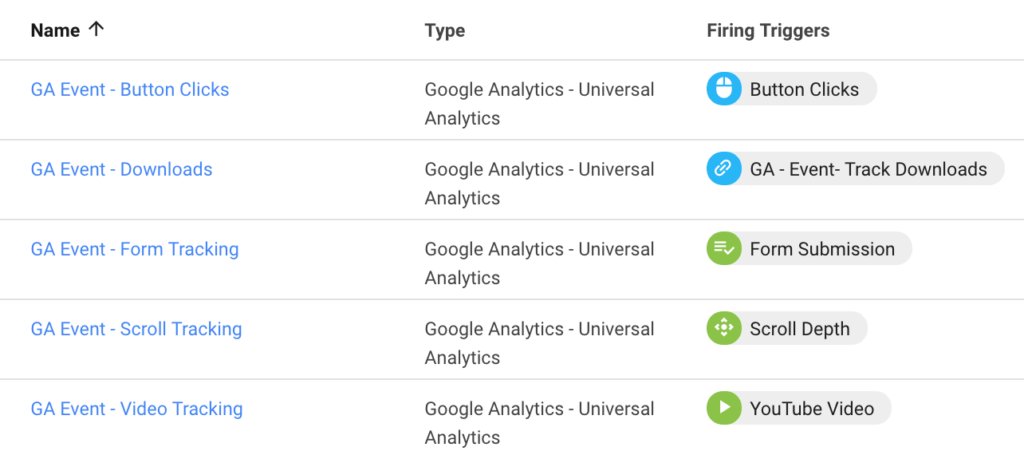Viewport: 1024px width, 455px height.
Task: Open the GA Event - Downloads tag
Action: [x=121, y=169]
